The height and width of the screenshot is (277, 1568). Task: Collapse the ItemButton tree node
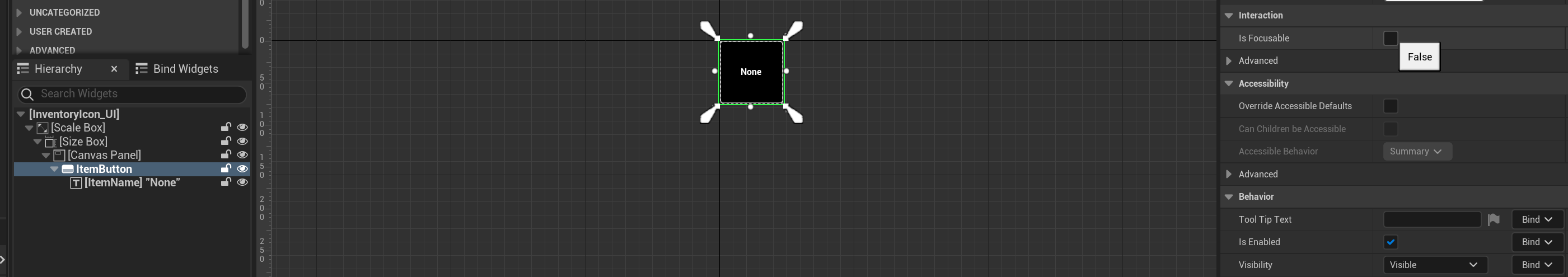[x=54, y=168]
